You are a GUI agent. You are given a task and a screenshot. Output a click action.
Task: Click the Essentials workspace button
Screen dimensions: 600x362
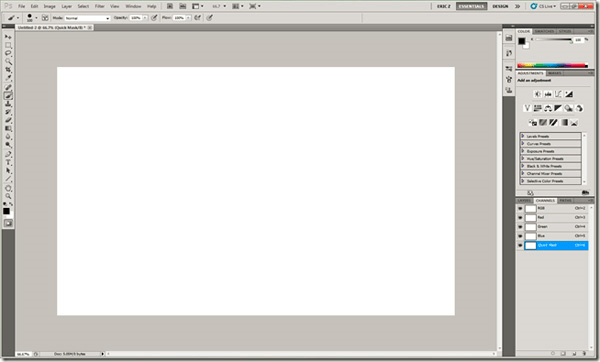click(471, 7)
